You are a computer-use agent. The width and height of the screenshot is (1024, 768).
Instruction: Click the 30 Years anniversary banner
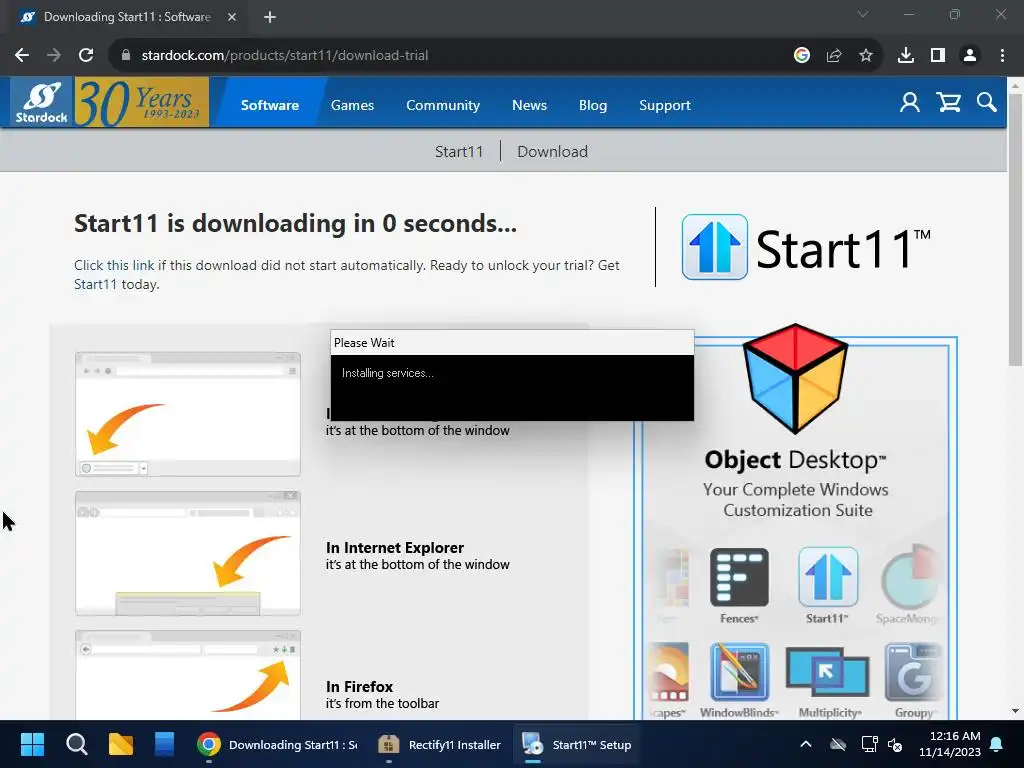pyautogui.click(x=142, y=102)
